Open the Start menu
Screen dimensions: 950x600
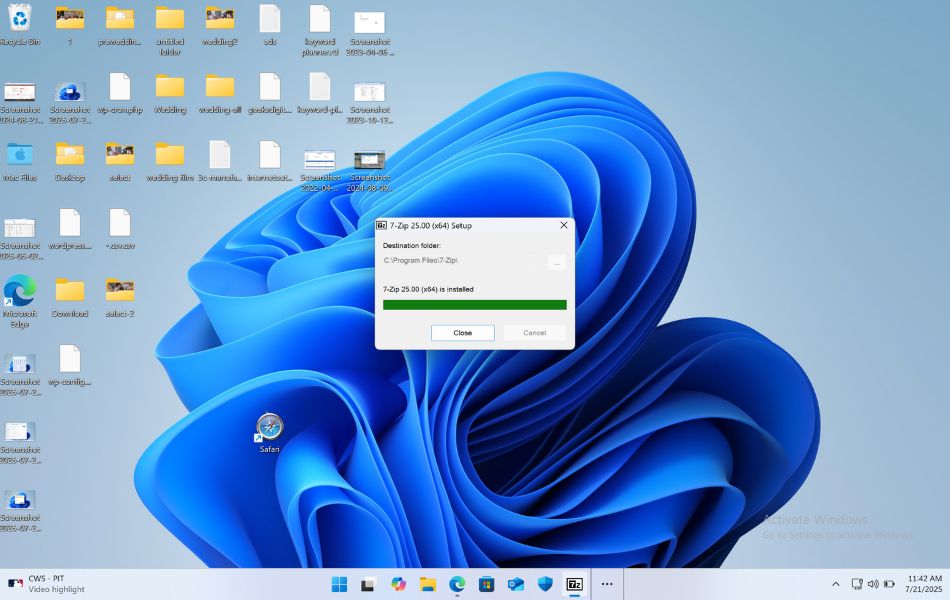click(x=338, y=582)
